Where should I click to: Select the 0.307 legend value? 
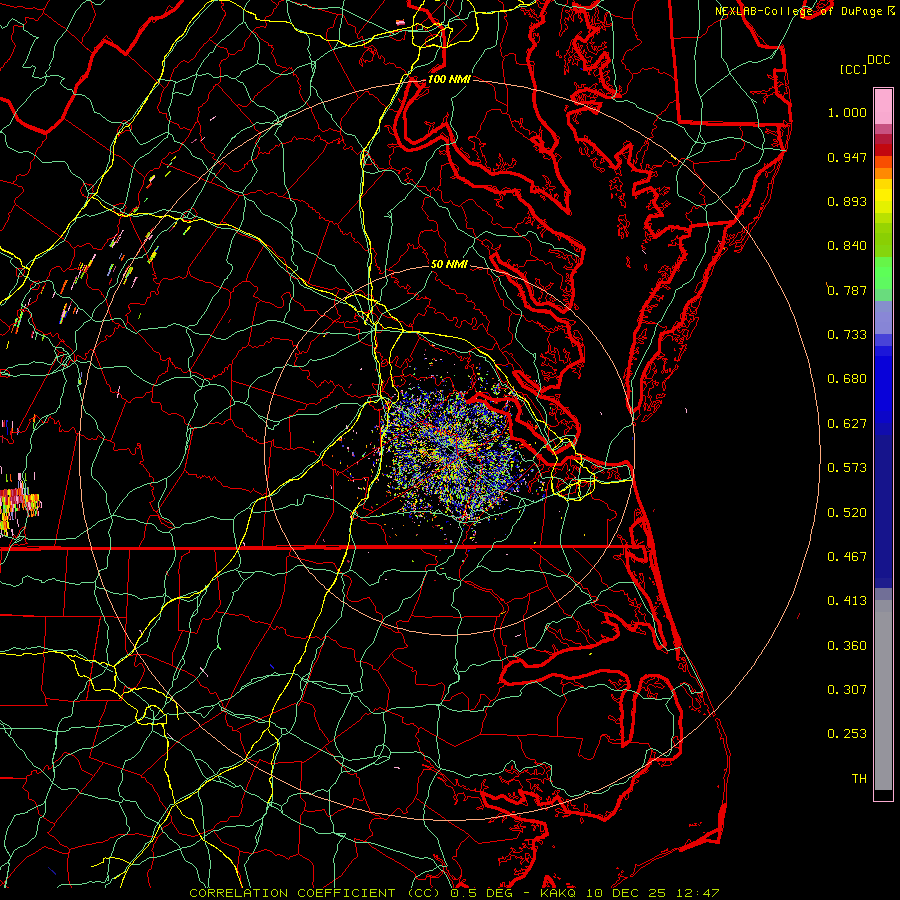pyautogui.click(x=847, y=690)
